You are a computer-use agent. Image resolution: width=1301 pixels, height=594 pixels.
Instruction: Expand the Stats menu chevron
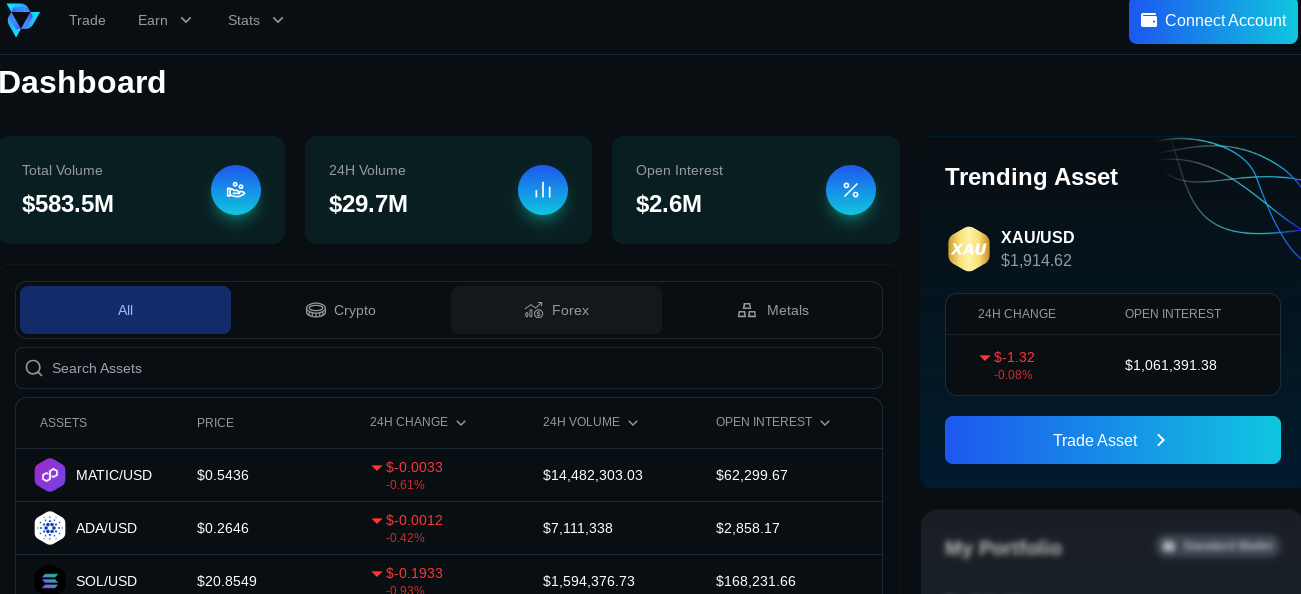pos(278,20)
